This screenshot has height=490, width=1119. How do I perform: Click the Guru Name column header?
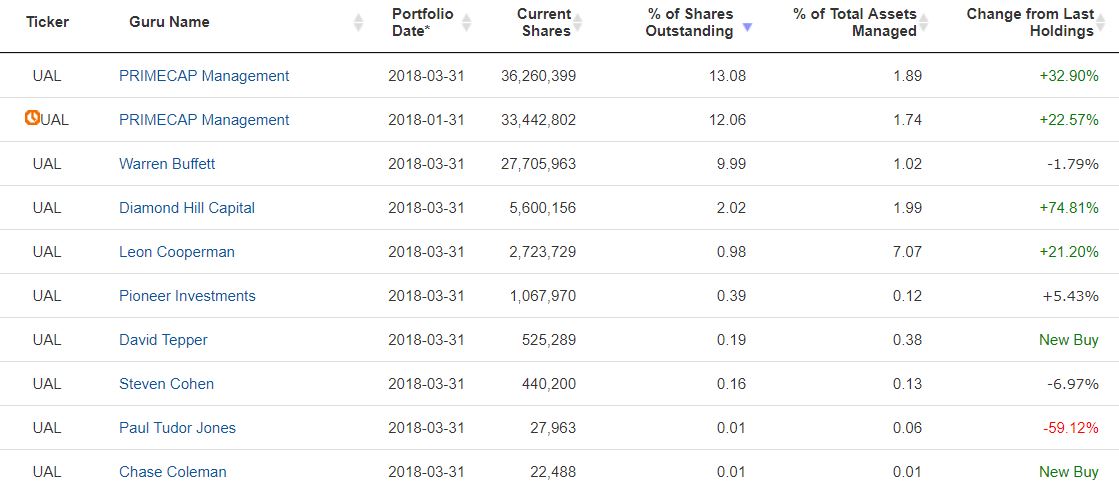(169, 22)
